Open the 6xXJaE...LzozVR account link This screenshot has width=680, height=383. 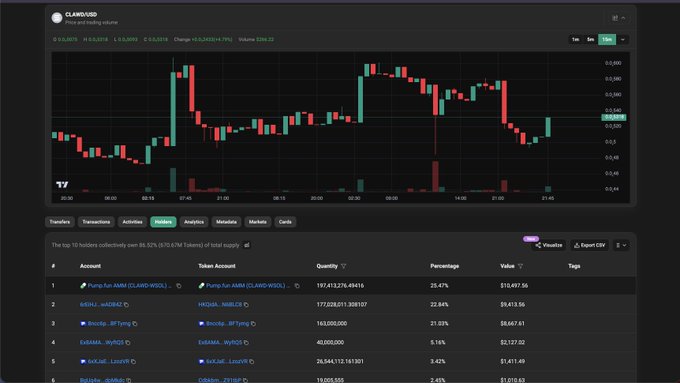coord(108,361)
